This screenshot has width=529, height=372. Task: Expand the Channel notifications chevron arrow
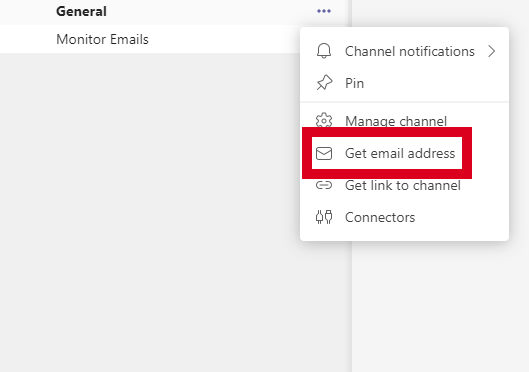point(492,51)
